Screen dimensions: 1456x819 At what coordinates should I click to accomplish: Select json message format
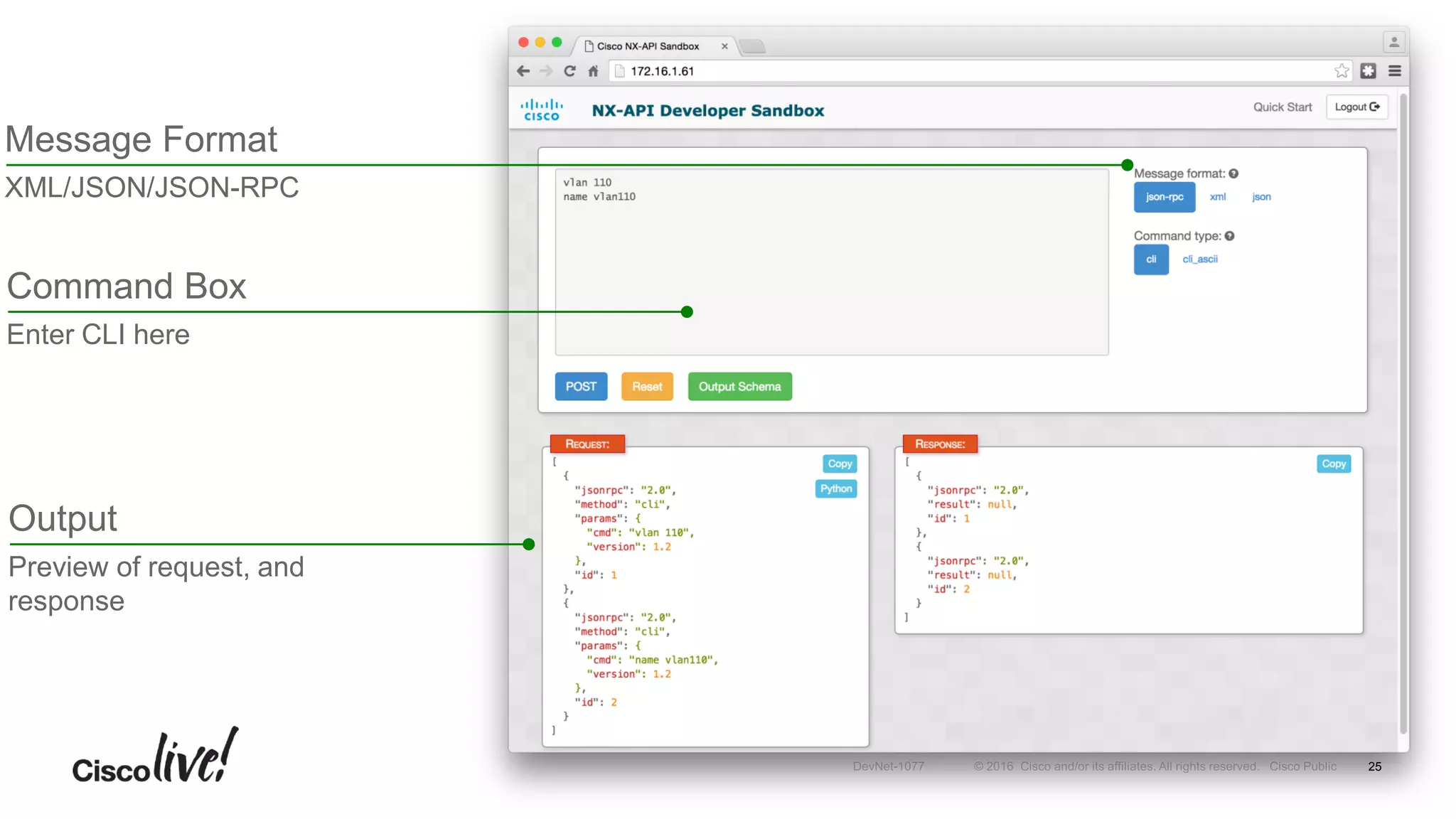tap(1261, 197)
